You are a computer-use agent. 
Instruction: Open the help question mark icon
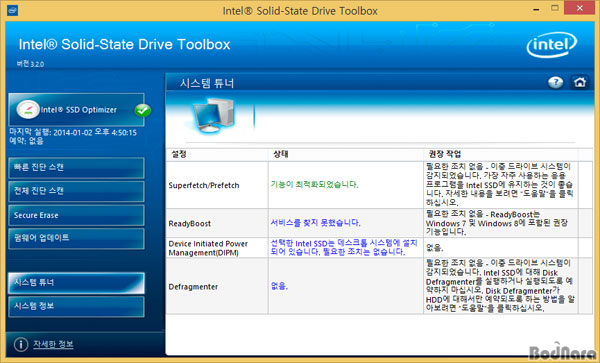point(555,82)
